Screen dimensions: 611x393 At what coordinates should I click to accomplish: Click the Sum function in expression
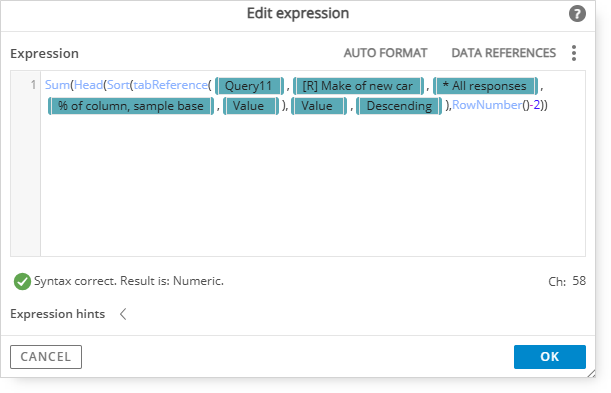click(57, 85)
